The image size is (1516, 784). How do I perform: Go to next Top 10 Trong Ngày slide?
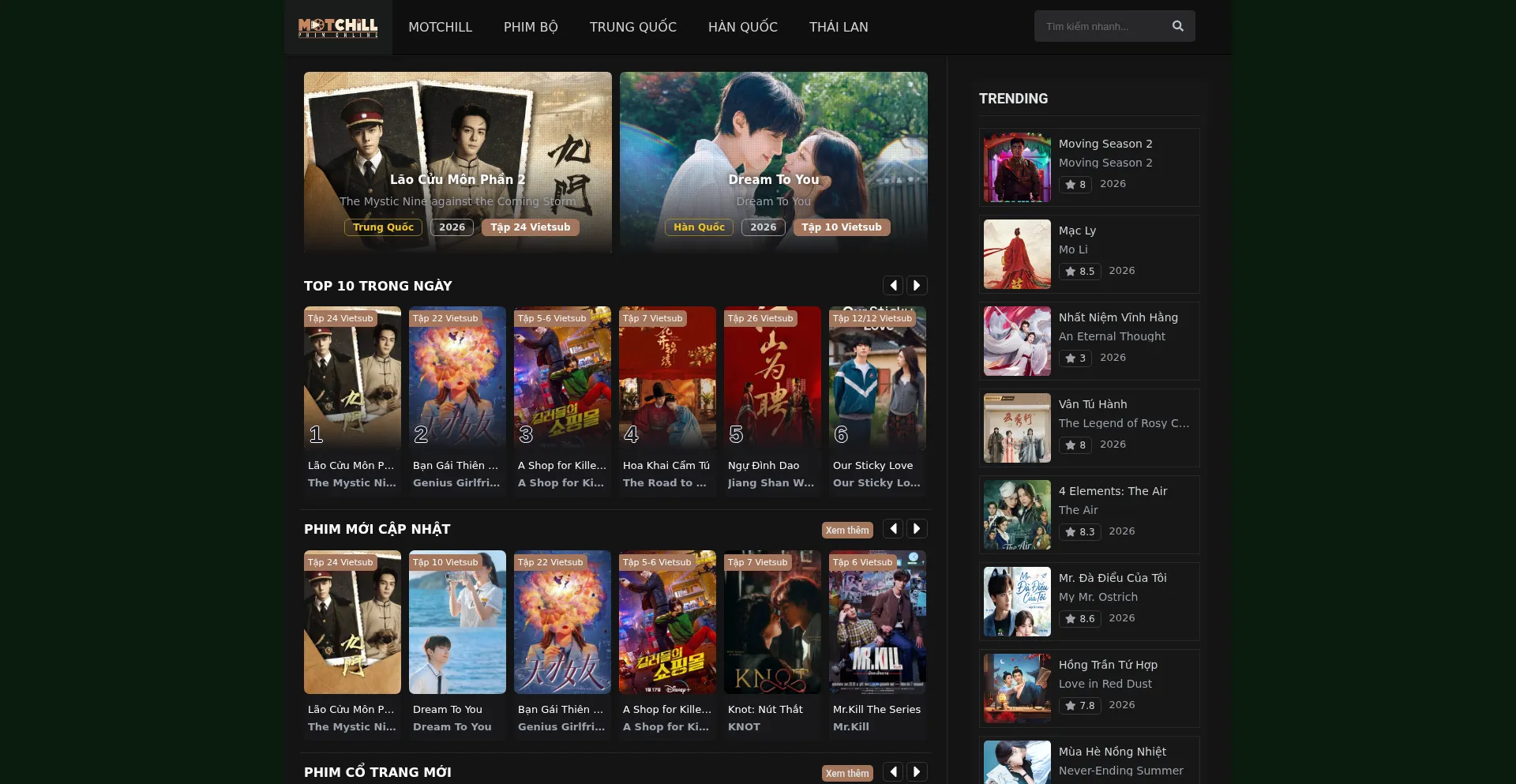tap(917, 285)
